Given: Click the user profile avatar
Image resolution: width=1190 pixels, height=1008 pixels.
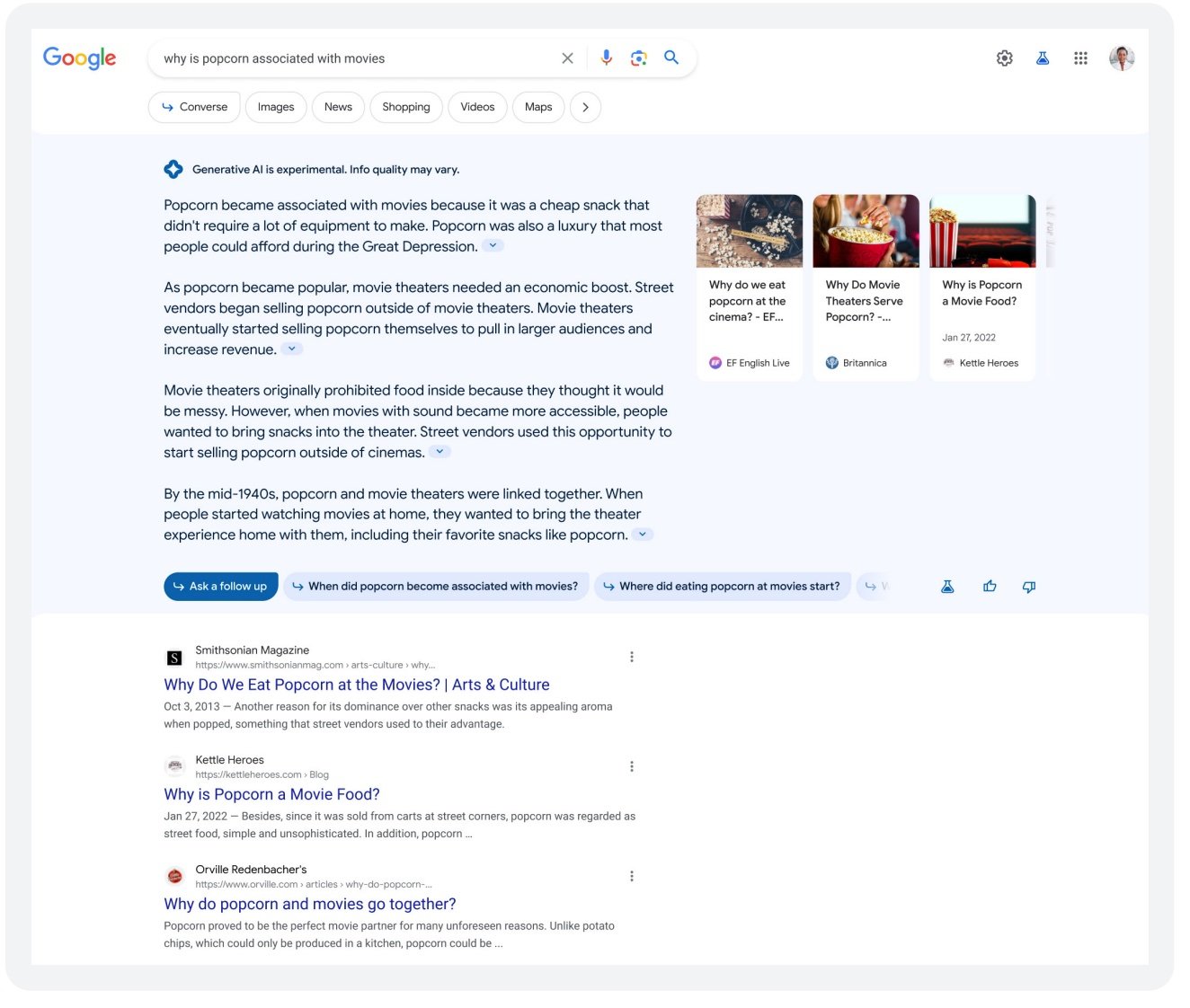Looking at the screenshot, I should click(x=1122, y=57).
